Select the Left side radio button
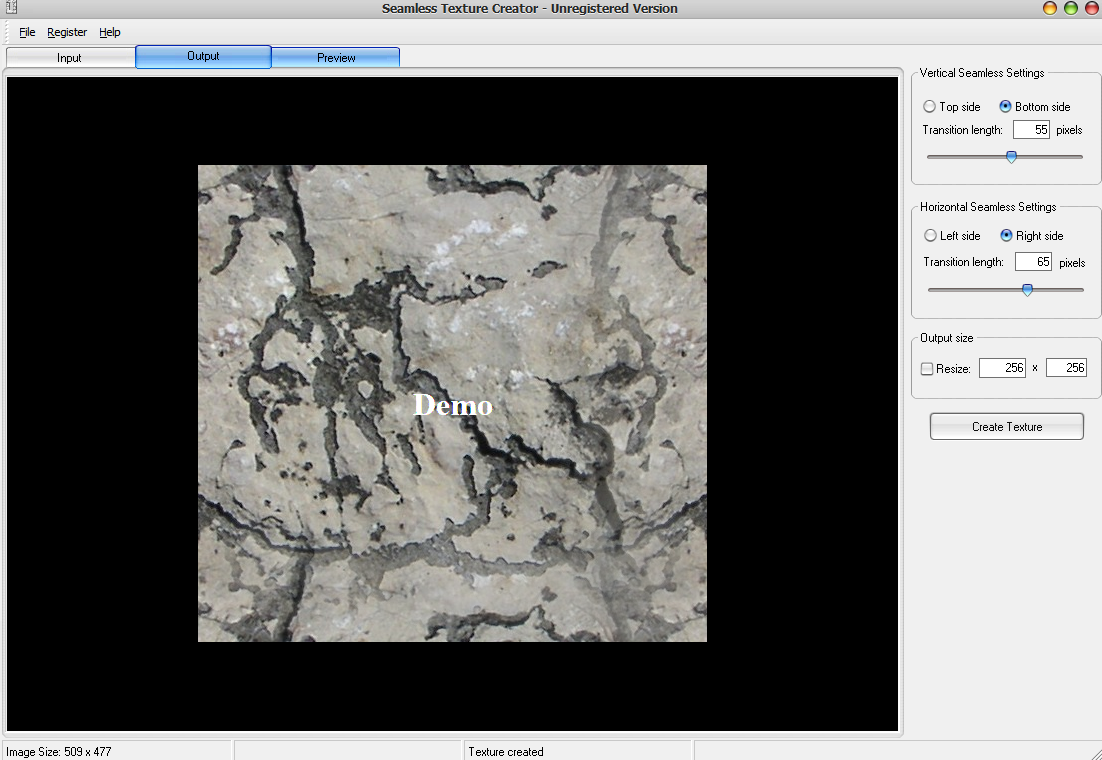The width and height of the screenshot is (1102, 760). pos(930,236)
